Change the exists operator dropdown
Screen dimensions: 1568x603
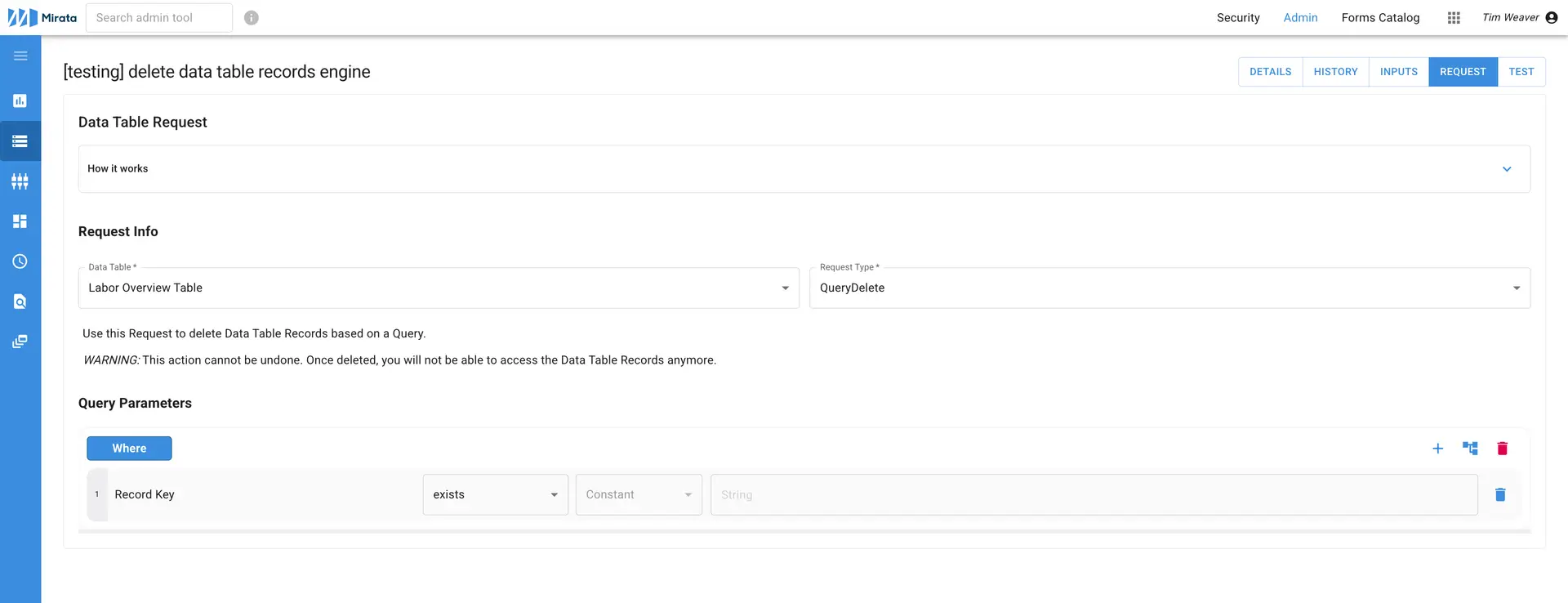(x=495, y=494)
